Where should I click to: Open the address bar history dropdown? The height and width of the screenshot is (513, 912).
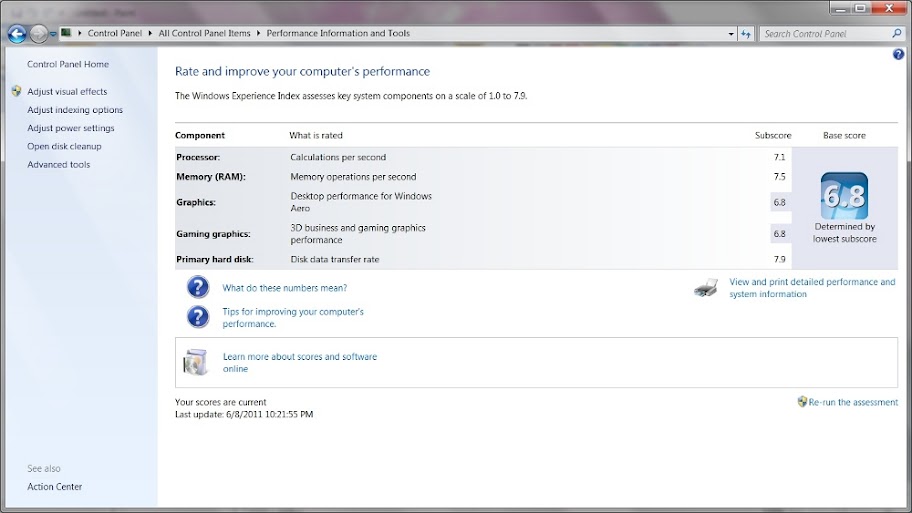pos(731,34)
